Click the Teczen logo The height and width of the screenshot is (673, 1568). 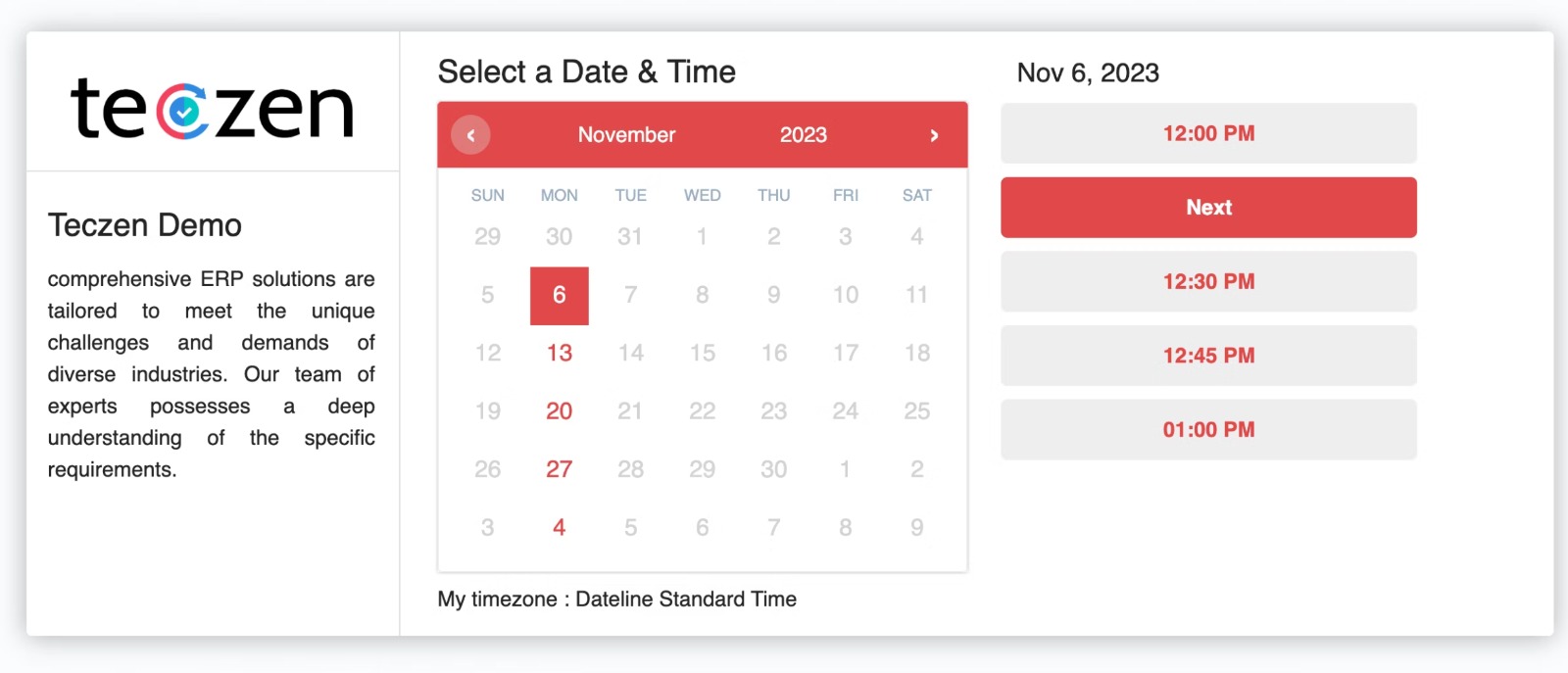coord(212,108)
